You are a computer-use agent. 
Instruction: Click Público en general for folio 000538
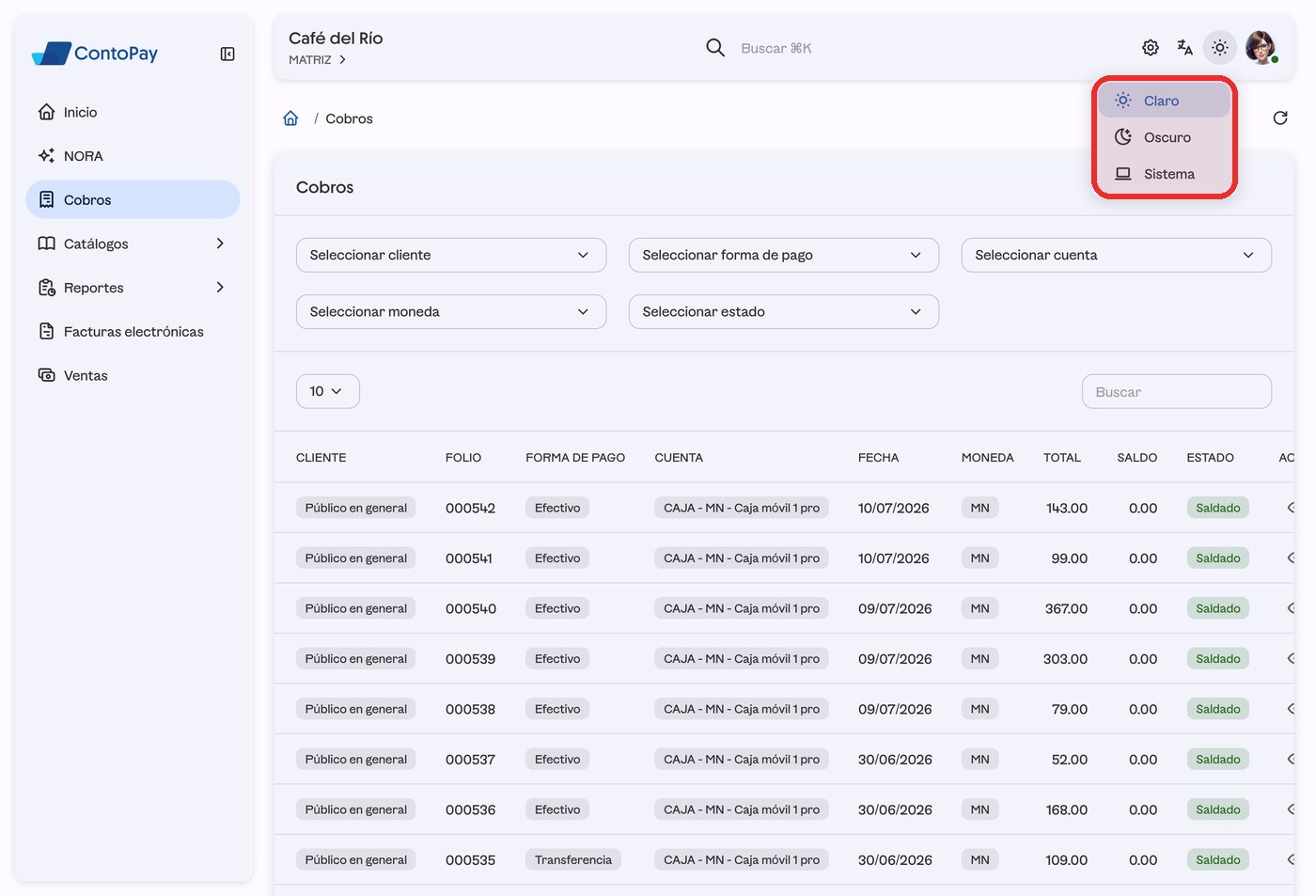tap(356, 709)
